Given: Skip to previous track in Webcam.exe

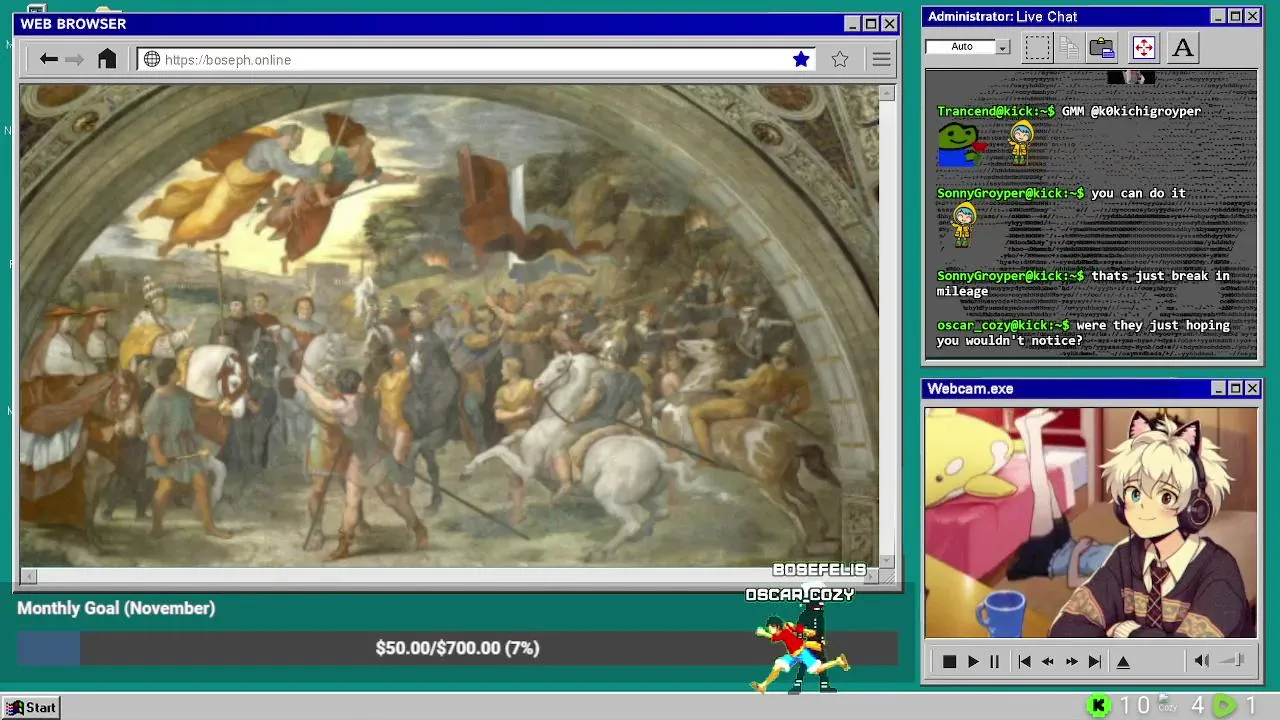Looking at the screenshot, I should [x=1024, y=661].
